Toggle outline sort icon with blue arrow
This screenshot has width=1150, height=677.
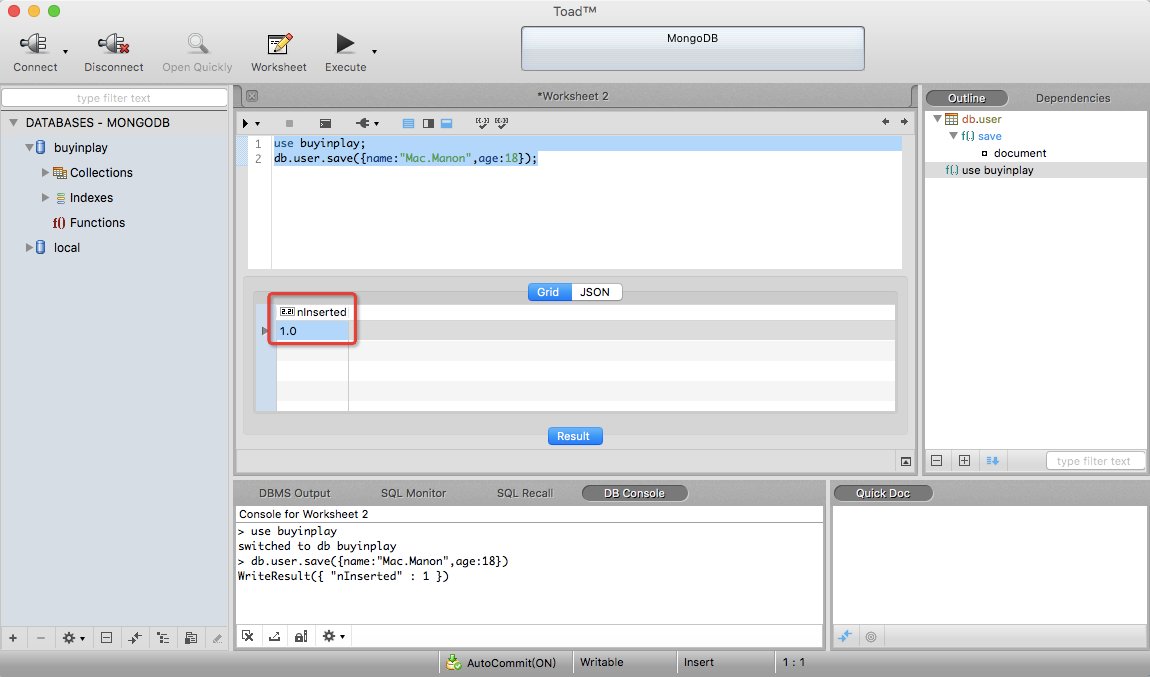tap(992, 461)
